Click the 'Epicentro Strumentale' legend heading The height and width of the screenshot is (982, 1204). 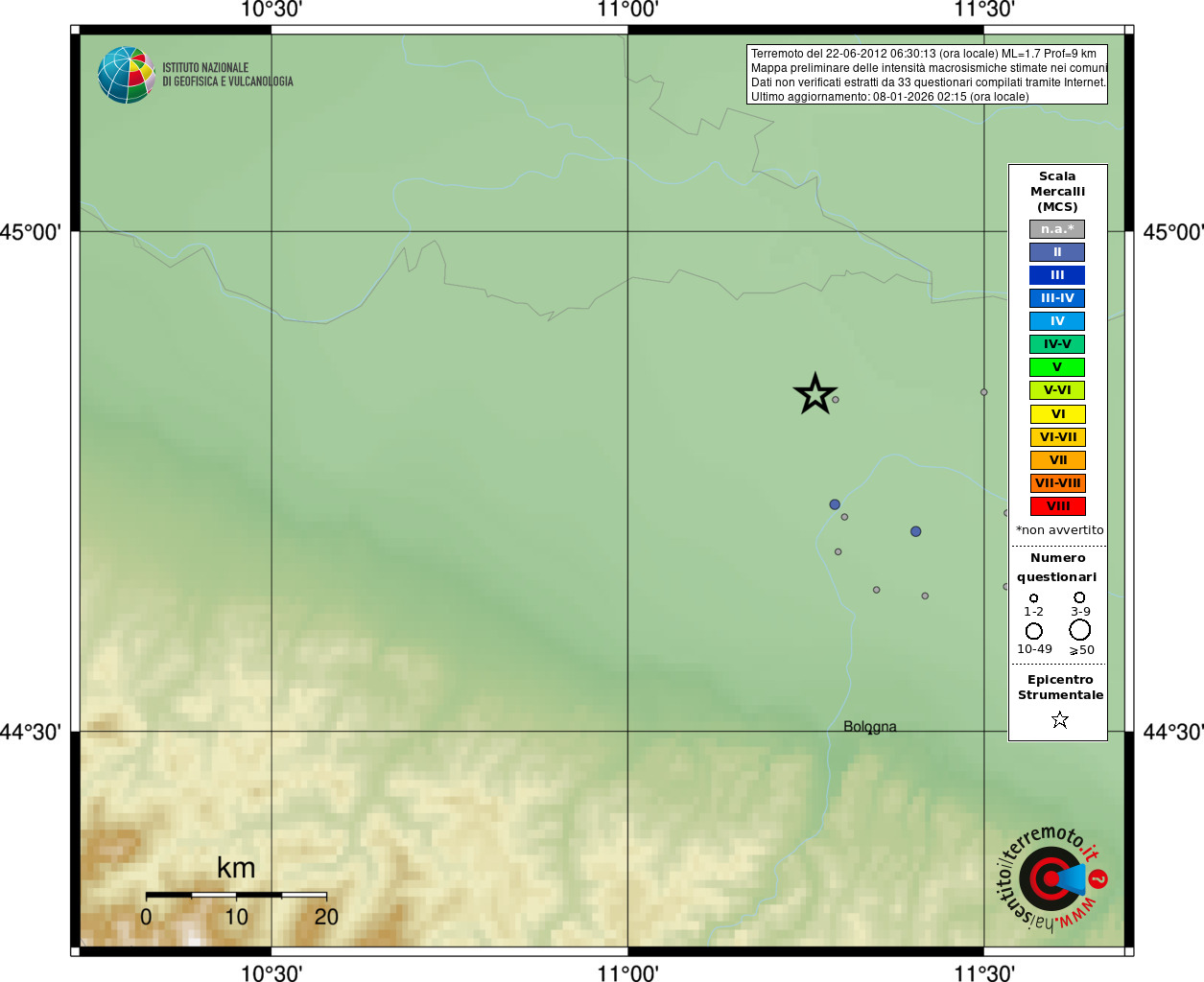click(x=1060, y=688)
